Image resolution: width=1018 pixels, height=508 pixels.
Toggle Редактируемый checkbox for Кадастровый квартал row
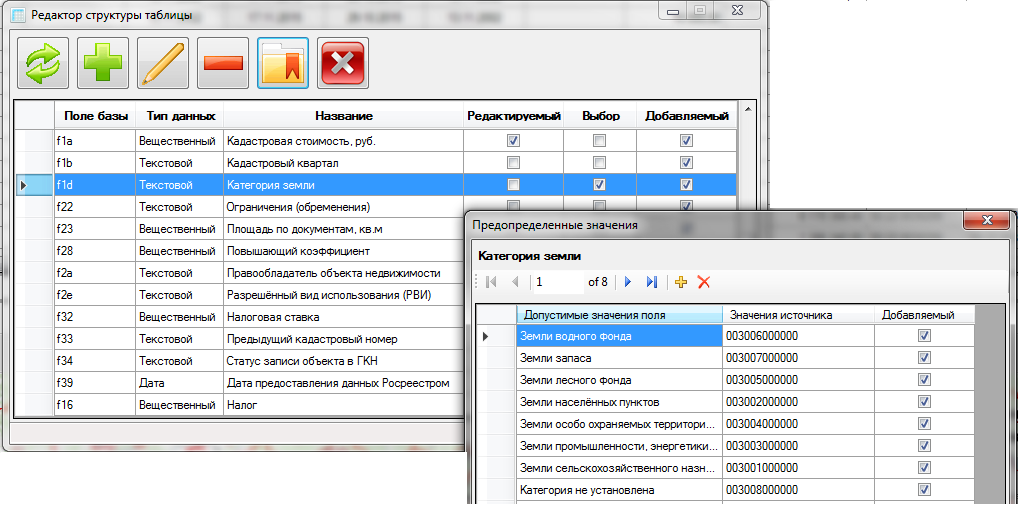coord(514,162)
